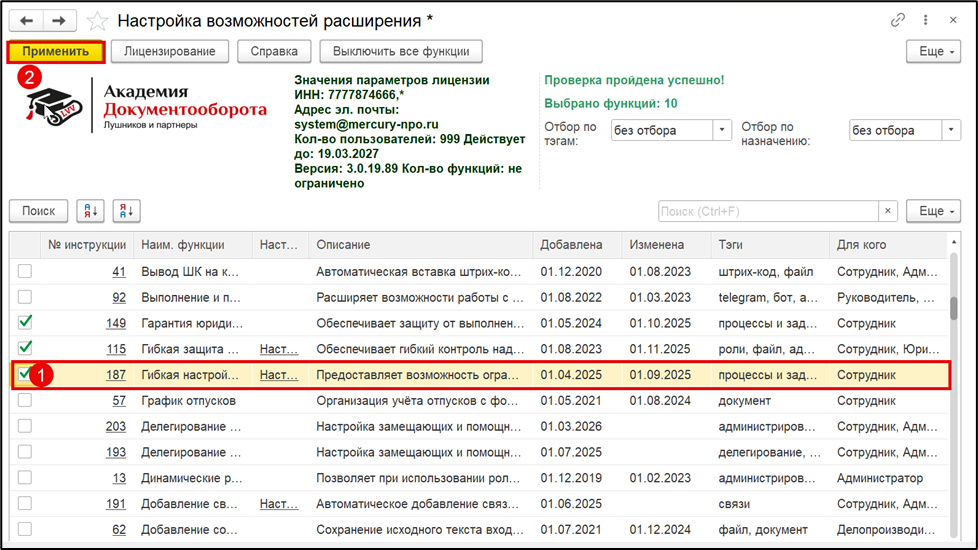Viewport: 978px width, 550px height.
Task: Focus the Поиск (Ctrl+F) search field
Action: click(768, 211)
